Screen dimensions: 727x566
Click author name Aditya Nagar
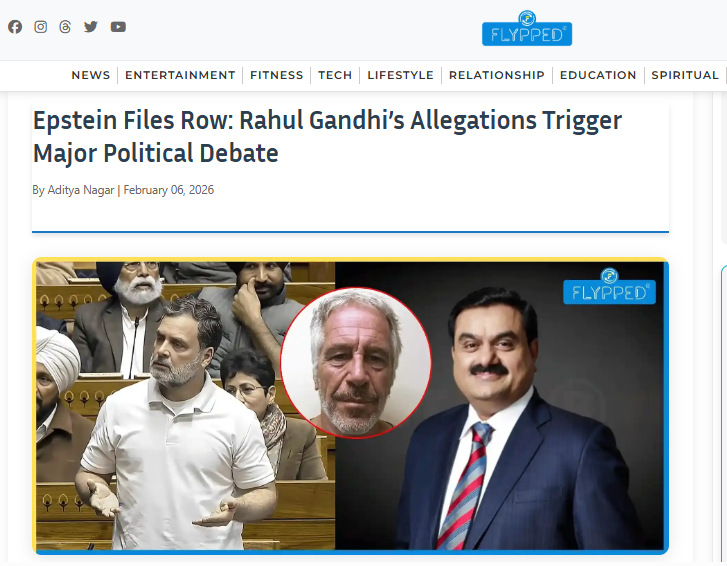click(x=81, y=190)
